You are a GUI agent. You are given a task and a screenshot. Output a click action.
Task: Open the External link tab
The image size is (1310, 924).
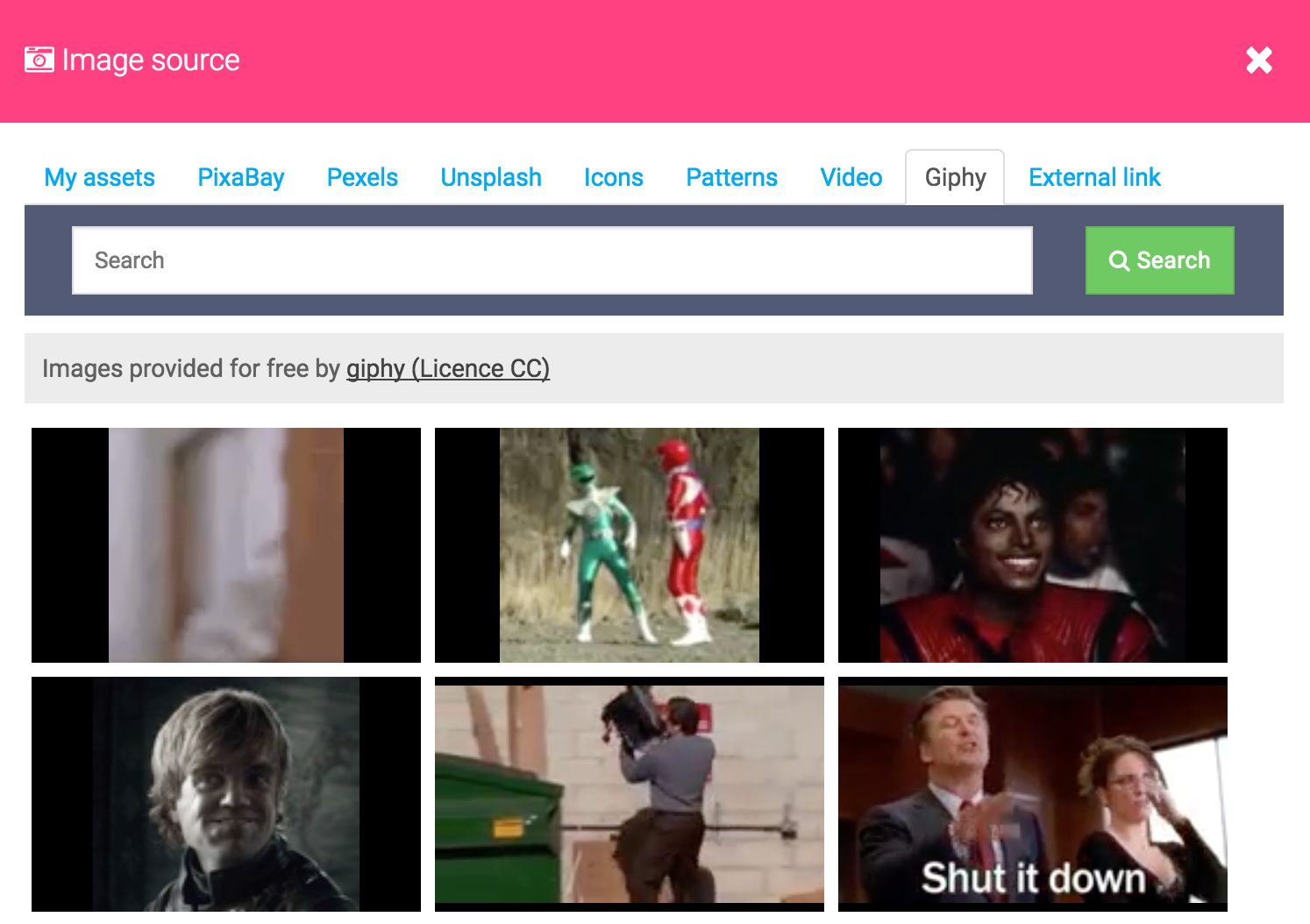tap(1094, 178)
